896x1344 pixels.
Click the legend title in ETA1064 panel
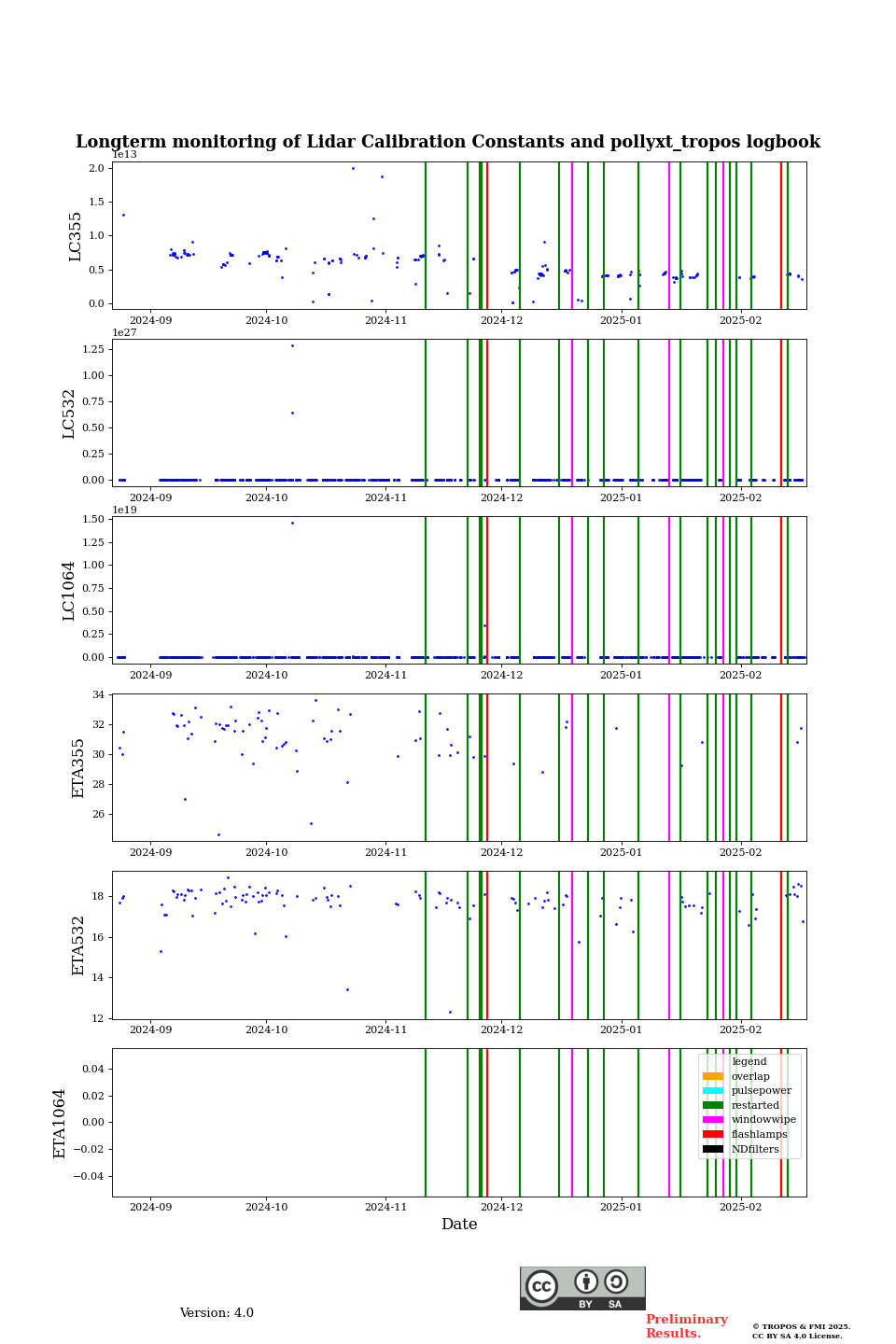point(749,1061)
